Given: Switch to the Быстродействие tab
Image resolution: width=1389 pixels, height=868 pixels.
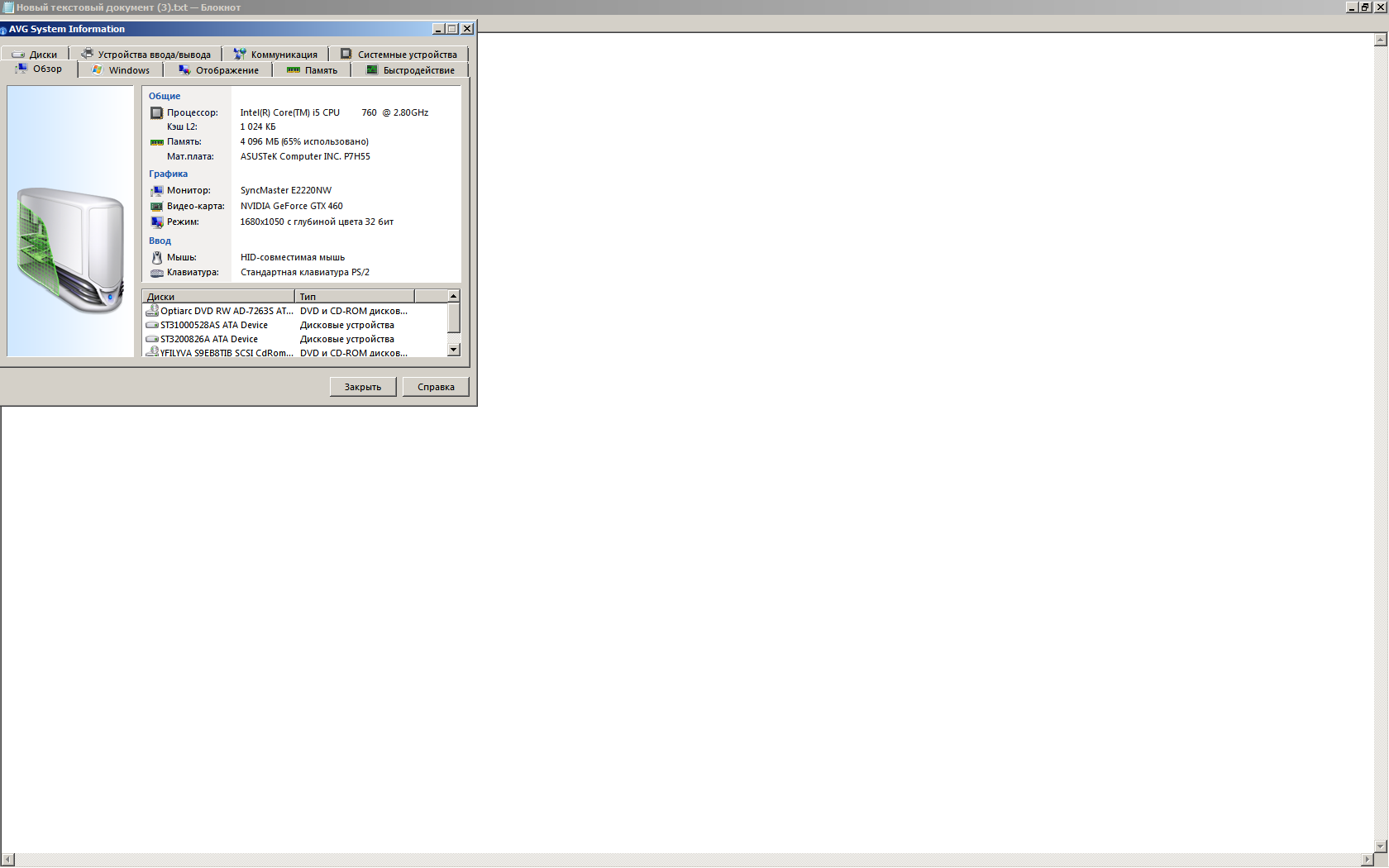Looking at the screenshot, I should pyautogui.click(x=410, y=70).
